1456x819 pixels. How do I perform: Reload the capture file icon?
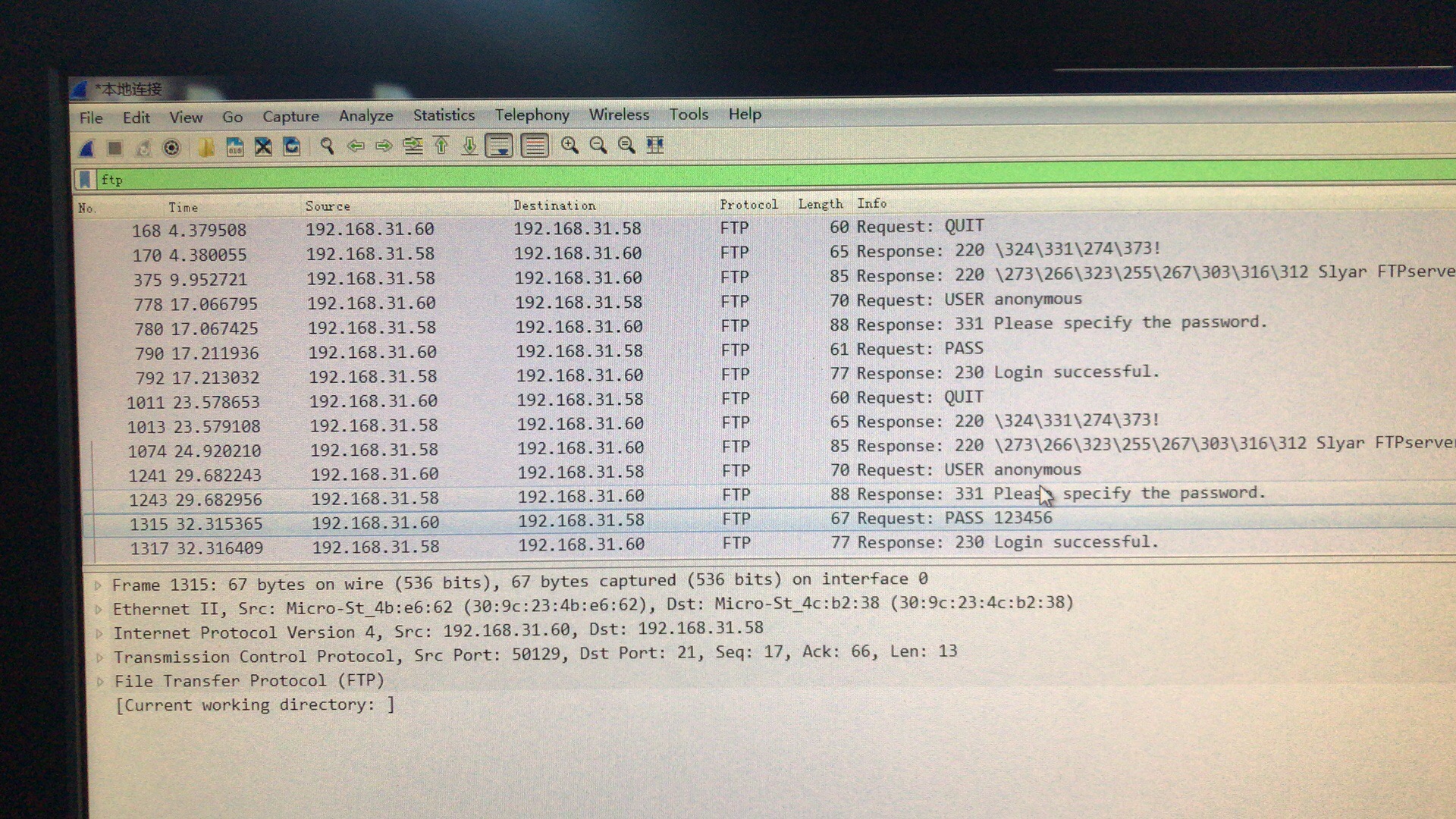click(x=292, y=146)
